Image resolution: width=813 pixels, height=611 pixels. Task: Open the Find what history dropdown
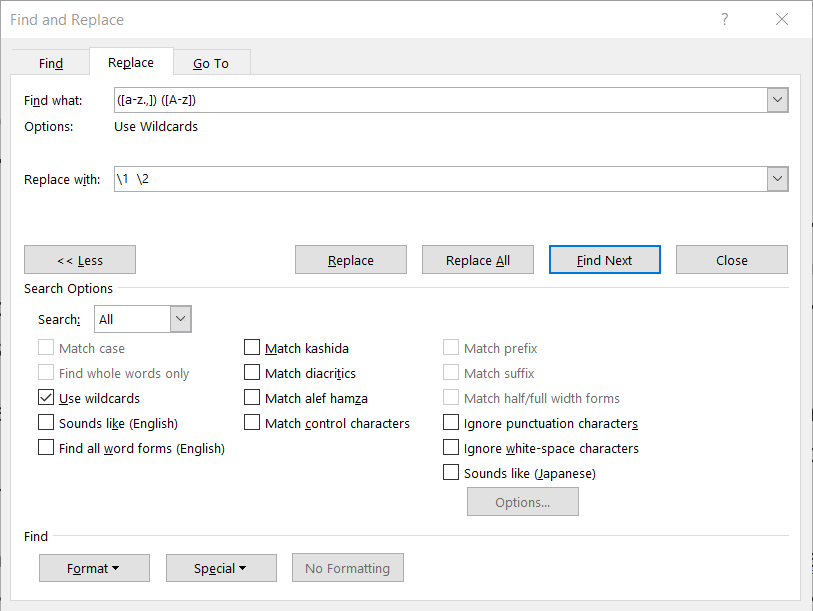pos(777,99)
